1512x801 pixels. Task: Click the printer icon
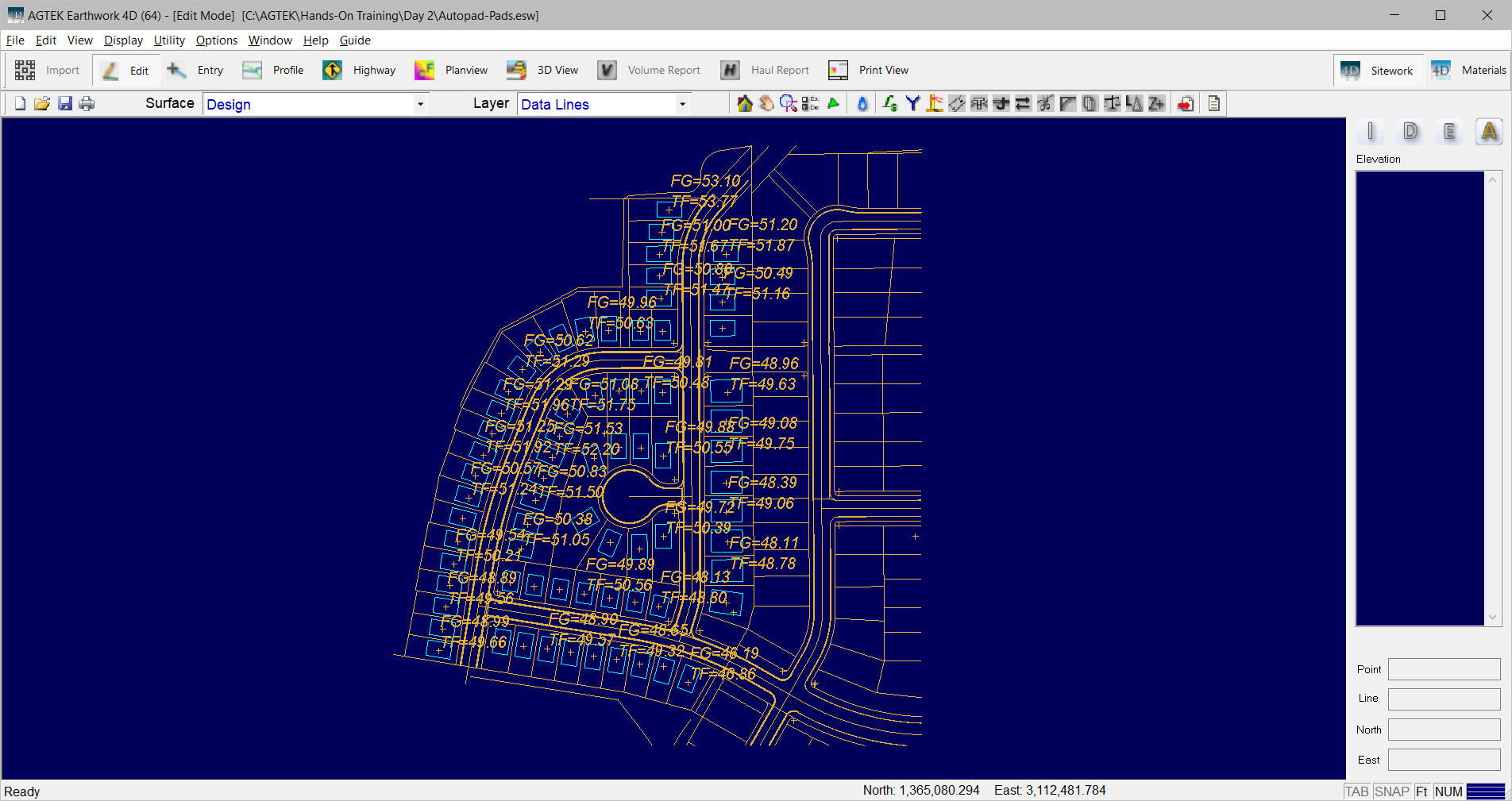(87, 104)
